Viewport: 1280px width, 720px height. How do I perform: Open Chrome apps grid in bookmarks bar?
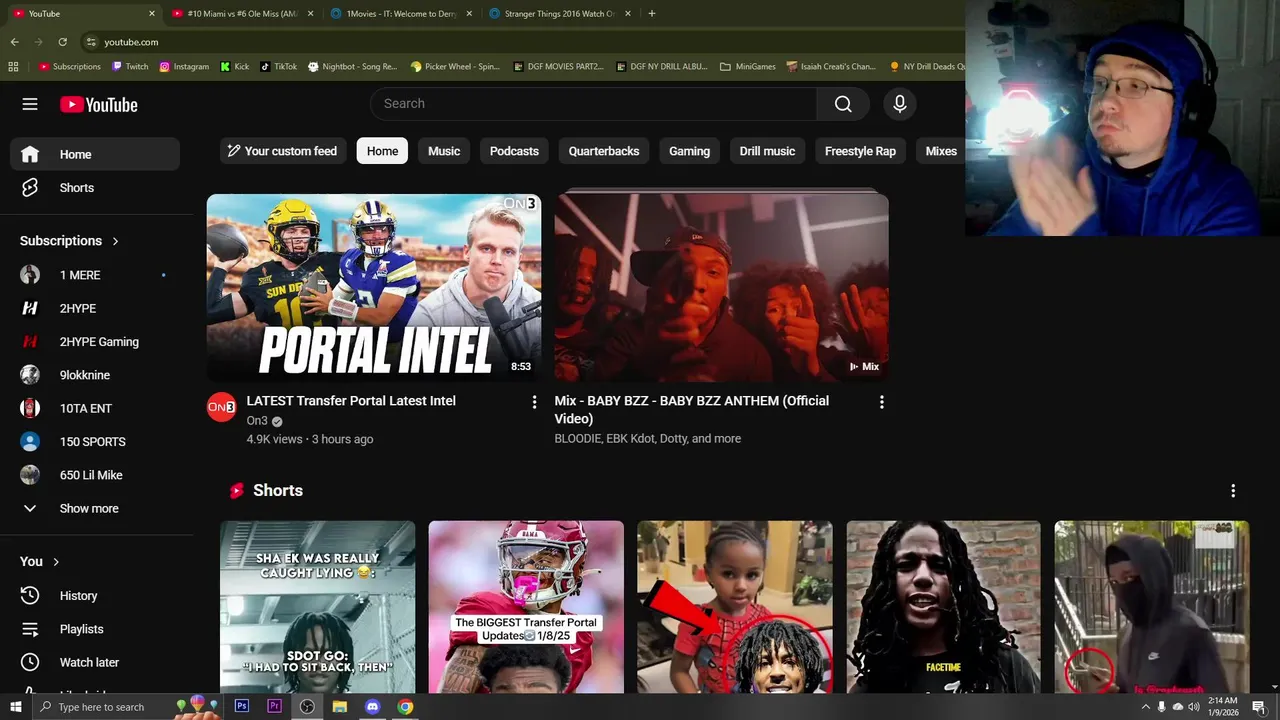coord(13,67)
